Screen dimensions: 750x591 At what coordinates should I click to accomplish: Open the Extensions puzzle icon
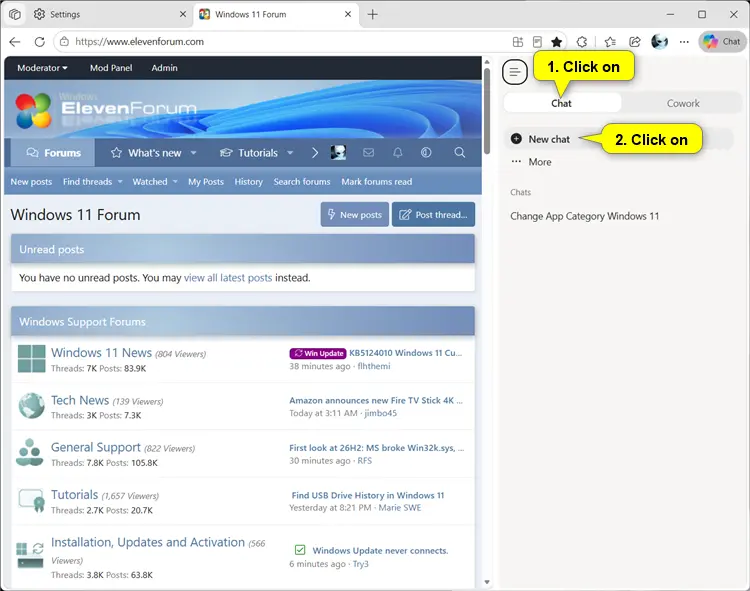582,42
